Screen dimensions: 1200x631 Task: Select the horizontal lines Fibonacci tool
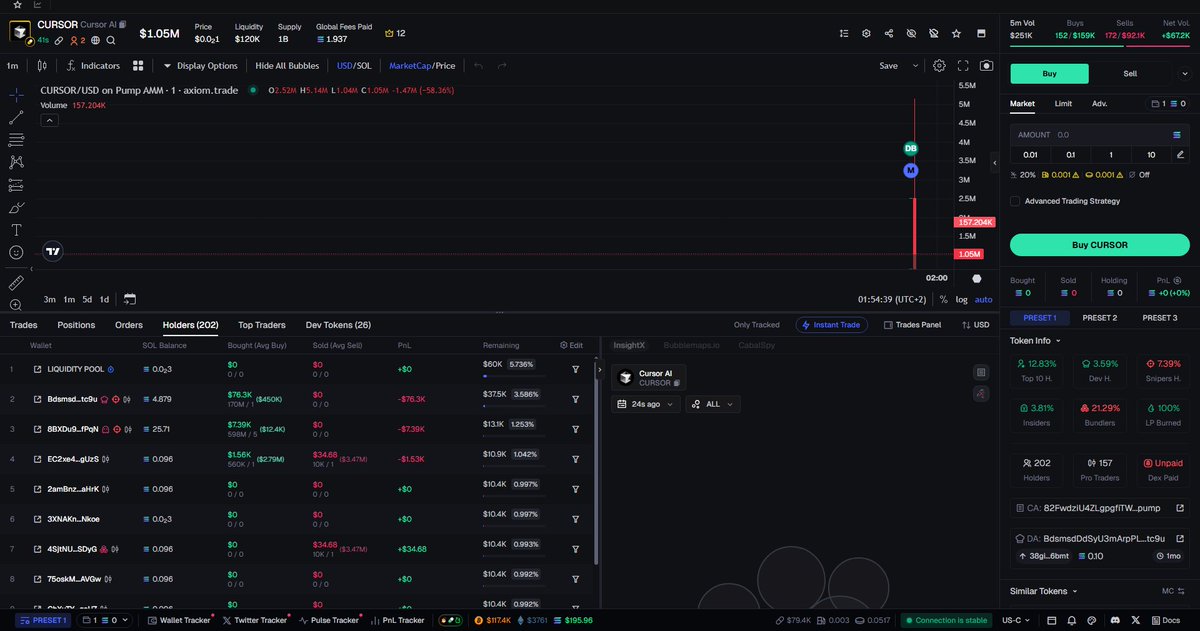click(16, 140)
